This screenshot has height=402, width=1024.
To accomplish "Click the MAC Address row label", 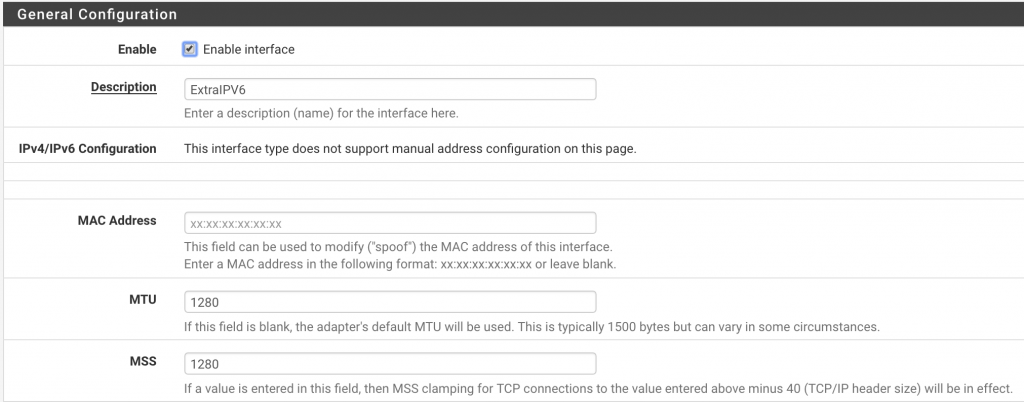I will point(117,221).
